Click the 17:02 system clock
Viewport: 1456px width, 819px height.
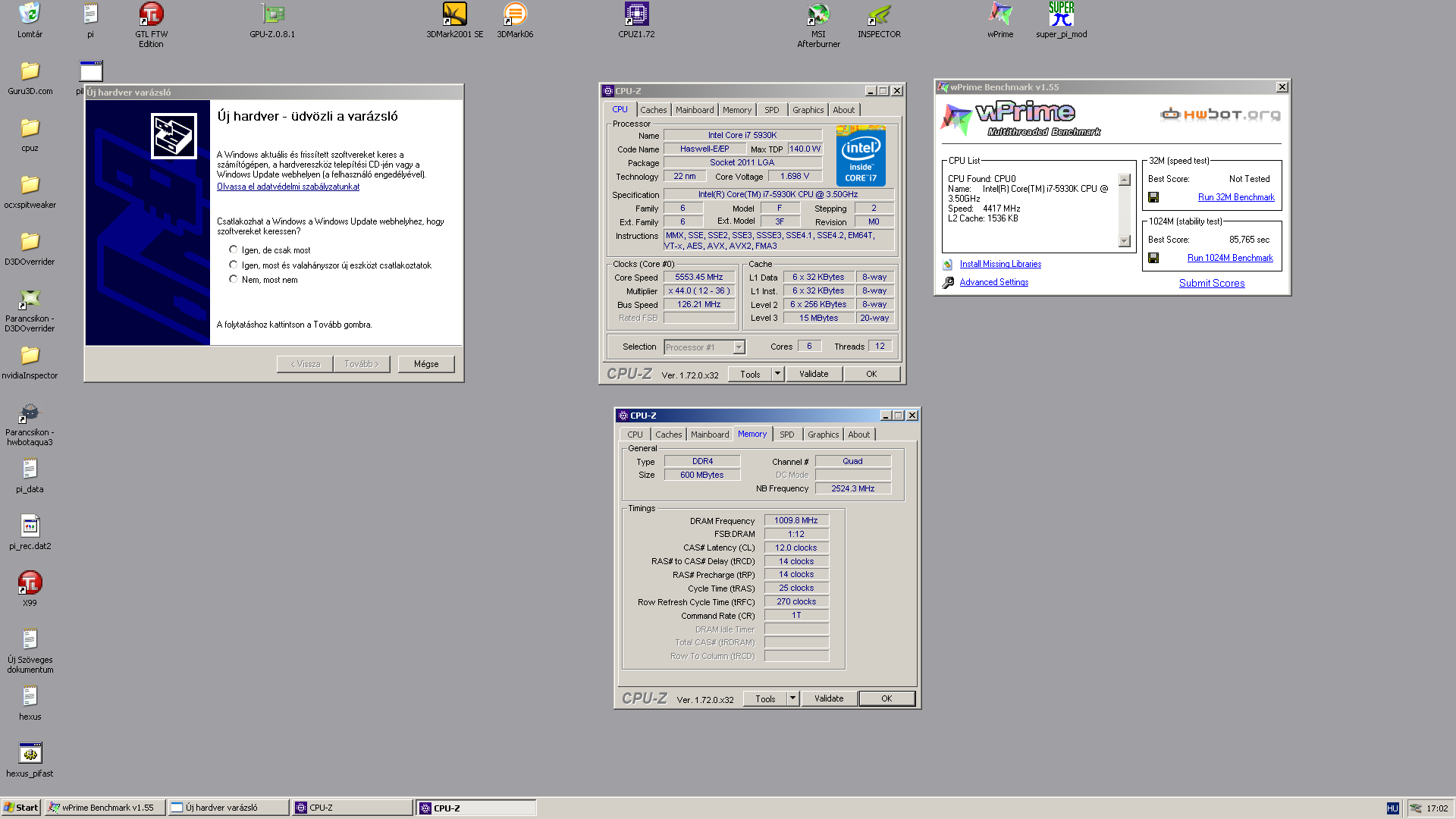pyautogui.click(x=1437, y=808)
